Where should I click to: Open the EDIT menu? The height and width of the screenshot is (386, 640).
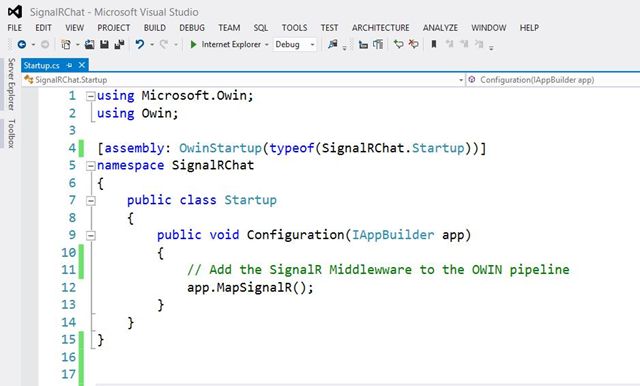[x=43, y=28]
